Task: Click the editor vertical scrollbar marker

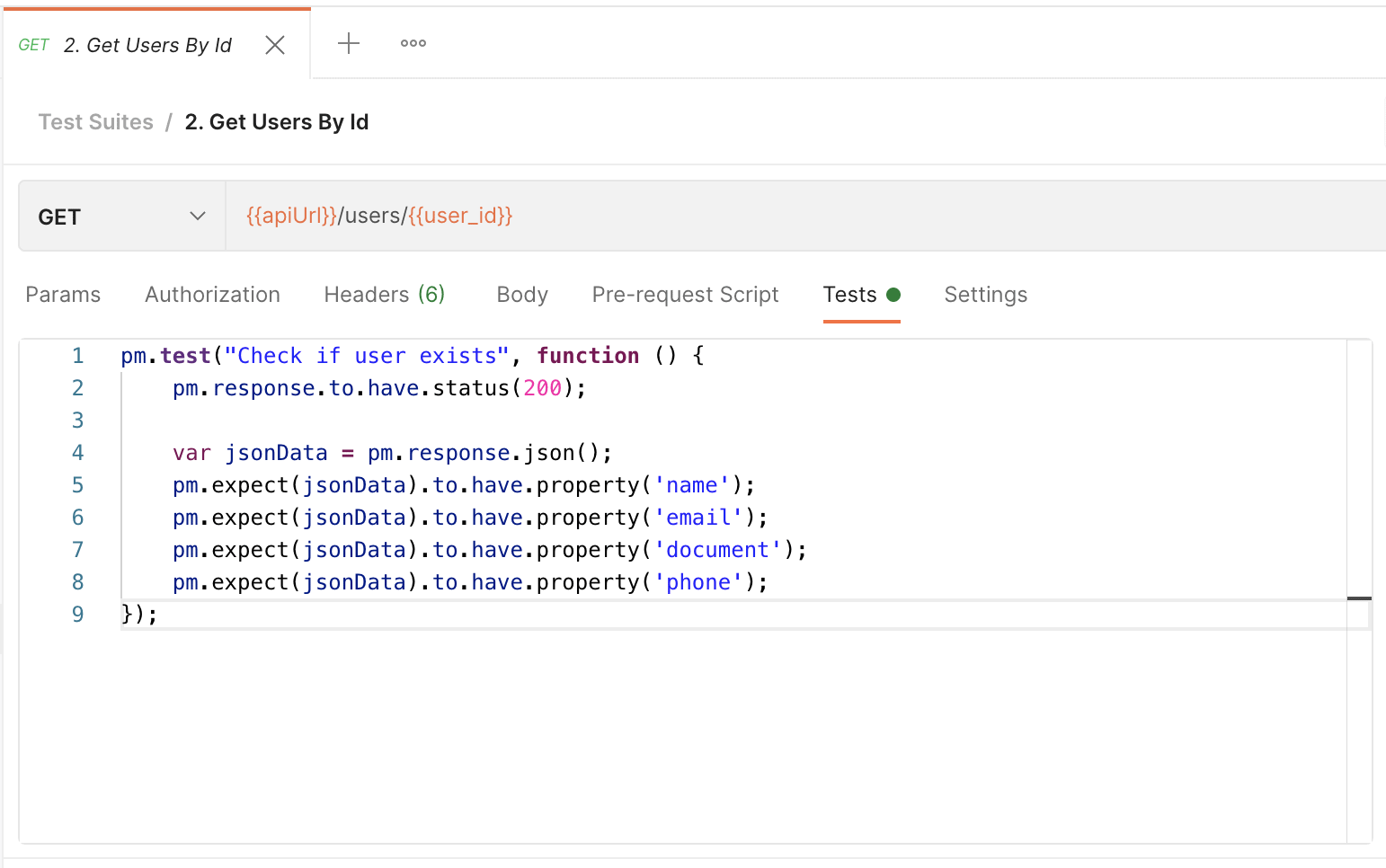Action: (x=1359, y=598)
